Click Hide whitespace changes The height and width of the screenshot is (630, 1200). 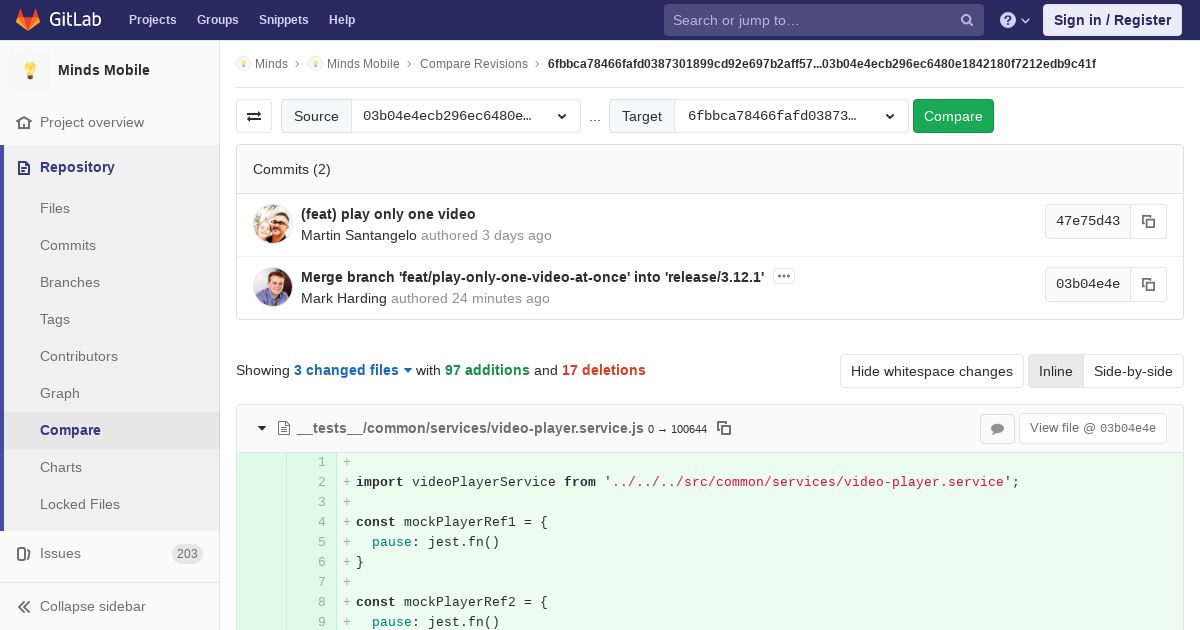click(932, 371)
